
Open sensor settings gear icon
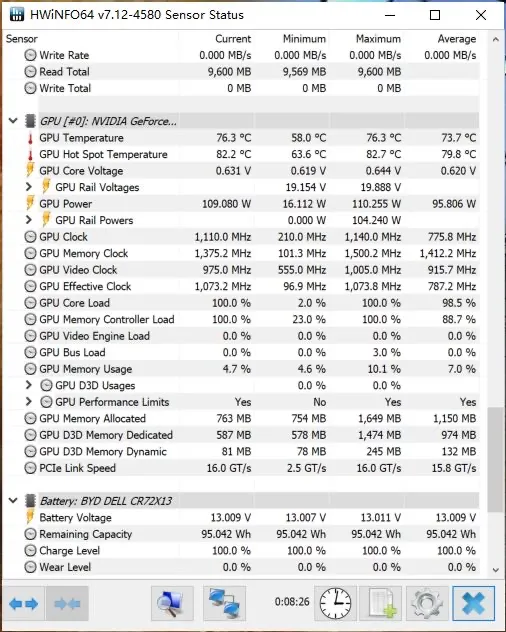click(x=427, y=603)
